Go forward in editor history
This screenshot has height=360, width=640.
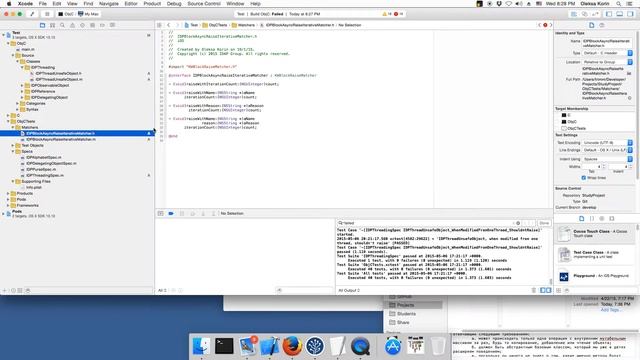(177, 25)
